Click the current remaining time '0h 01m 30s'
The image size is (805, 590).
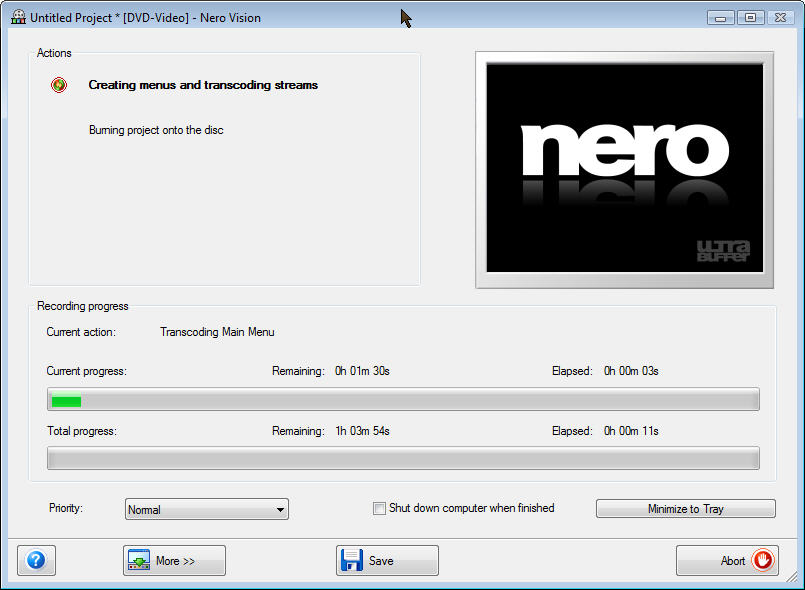pos(362,371)
